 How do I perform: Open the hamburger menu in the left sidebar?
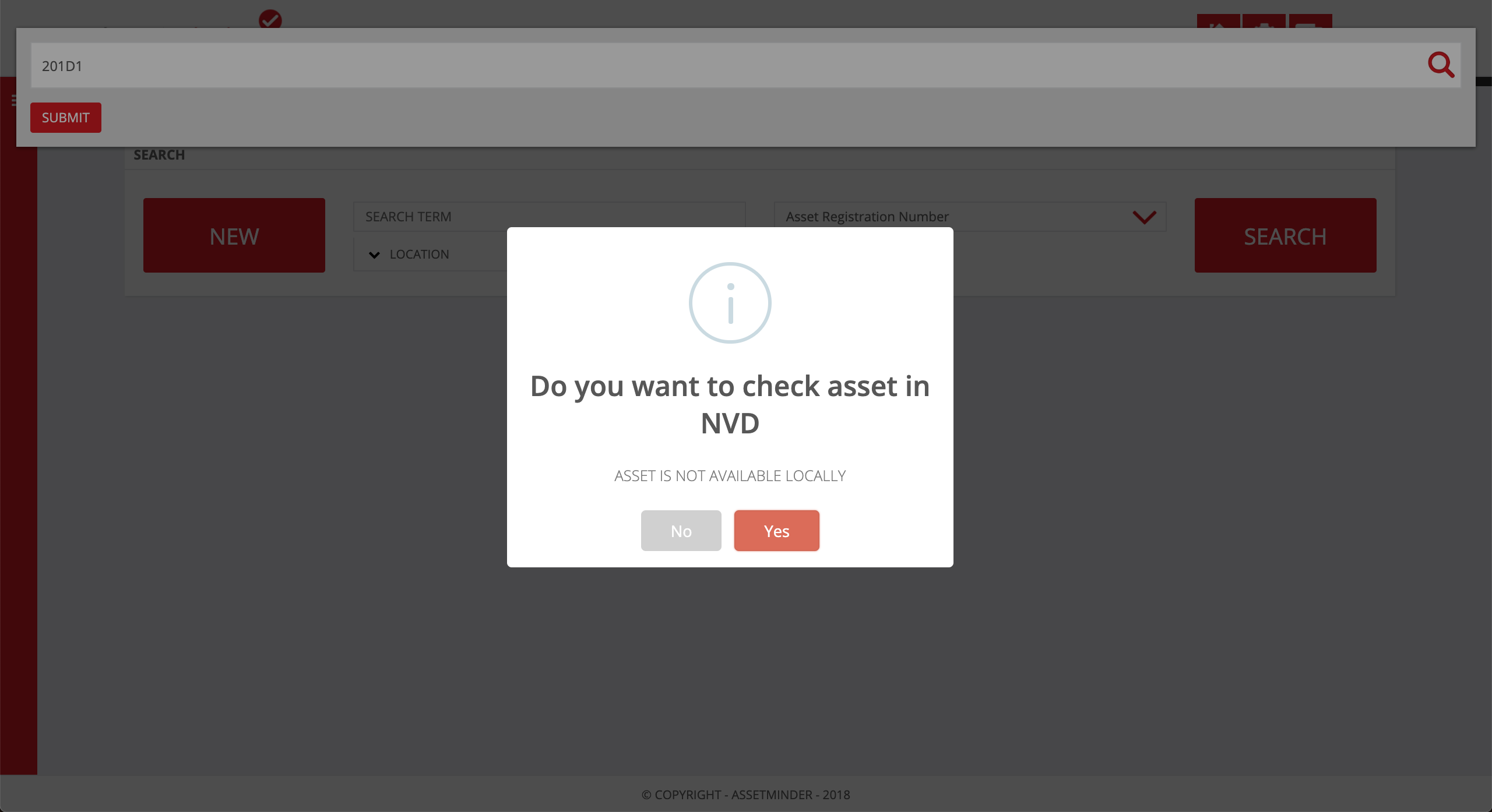pos(14,101)
